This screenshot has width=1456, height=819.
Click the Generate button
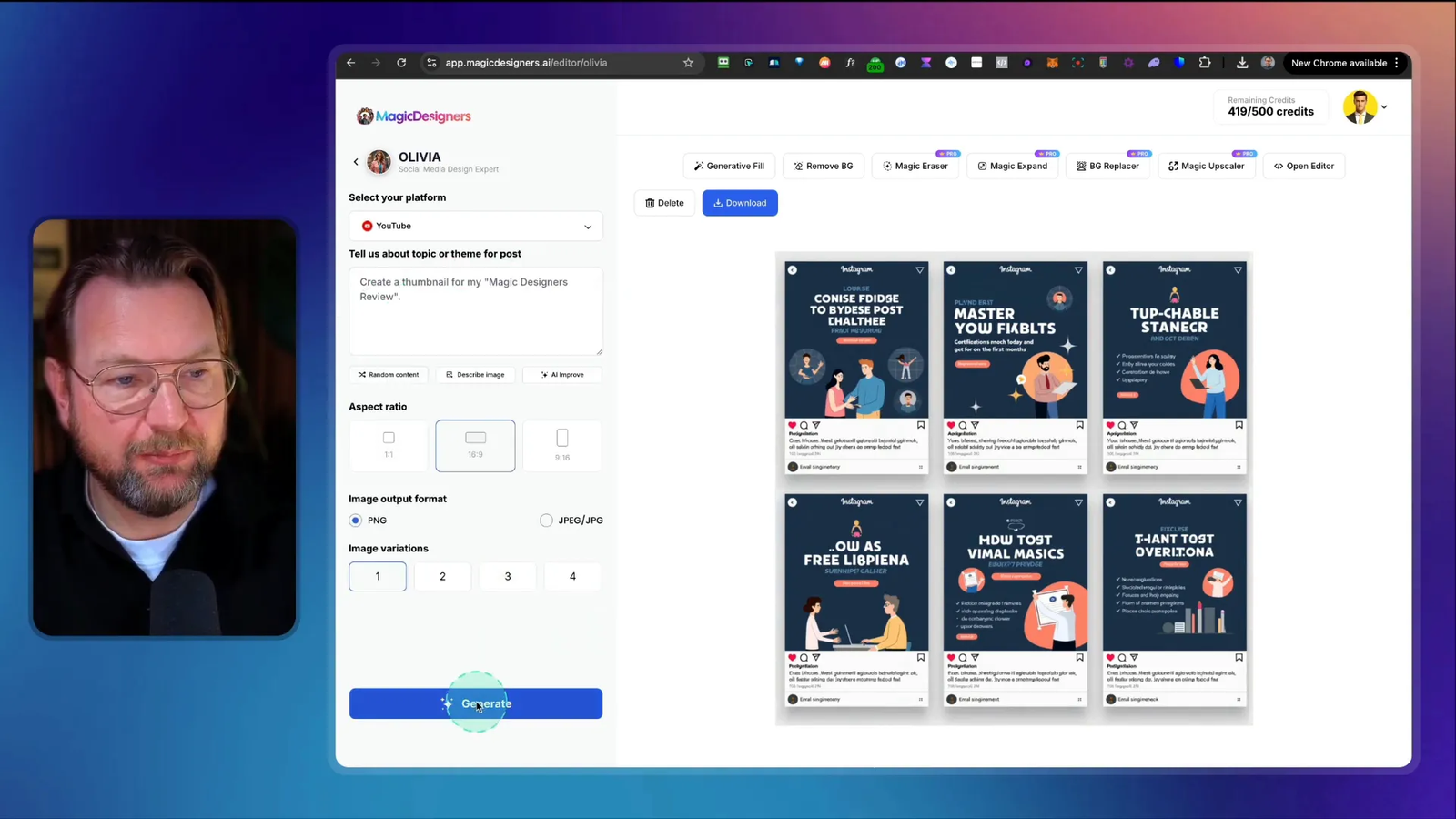[x=475, y=703]
